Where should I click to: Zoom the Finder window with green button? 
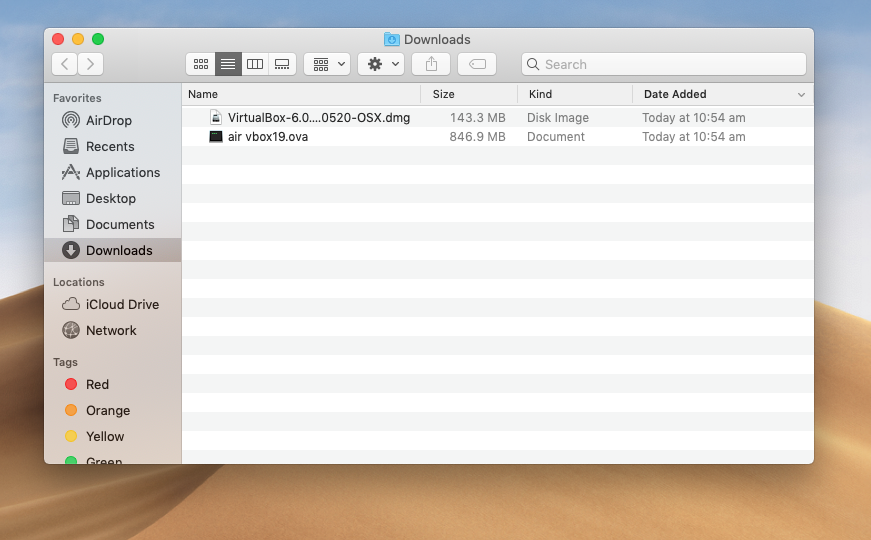tap(98, 39)
